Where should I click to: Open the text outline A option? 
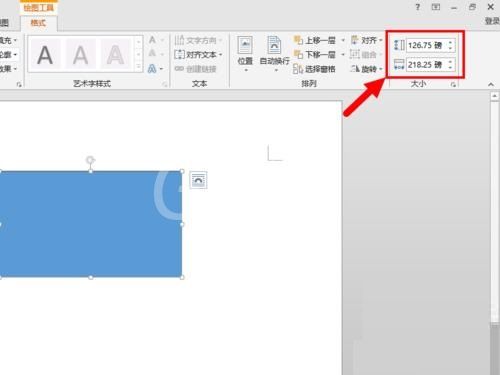tap(152, 53)
